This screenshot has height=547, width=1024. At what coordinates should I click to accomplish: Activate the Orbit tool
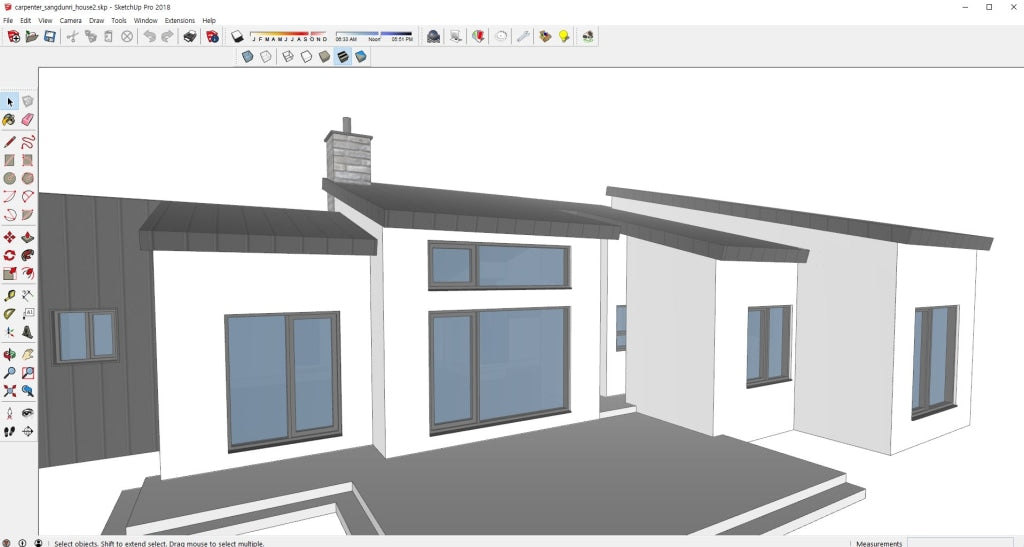pos(9,354)
